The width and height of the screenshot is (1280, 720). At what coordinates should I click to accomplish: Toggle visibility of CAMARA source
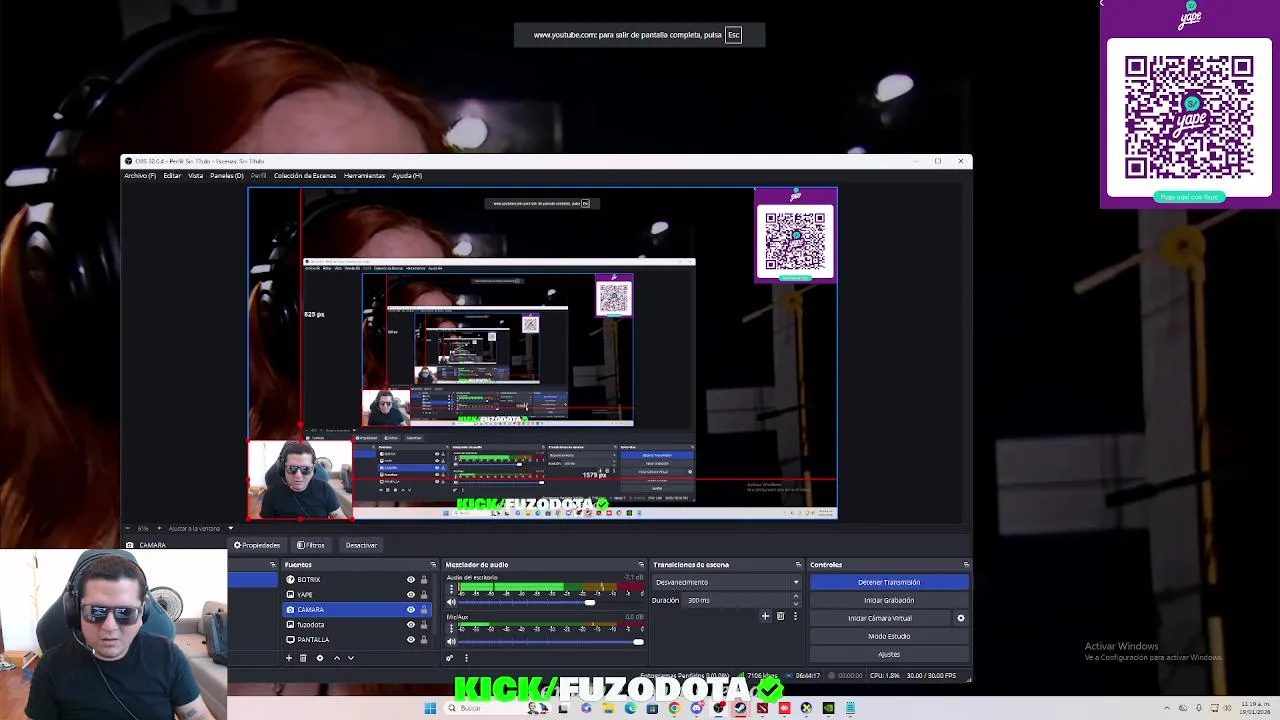pos(410,610)
